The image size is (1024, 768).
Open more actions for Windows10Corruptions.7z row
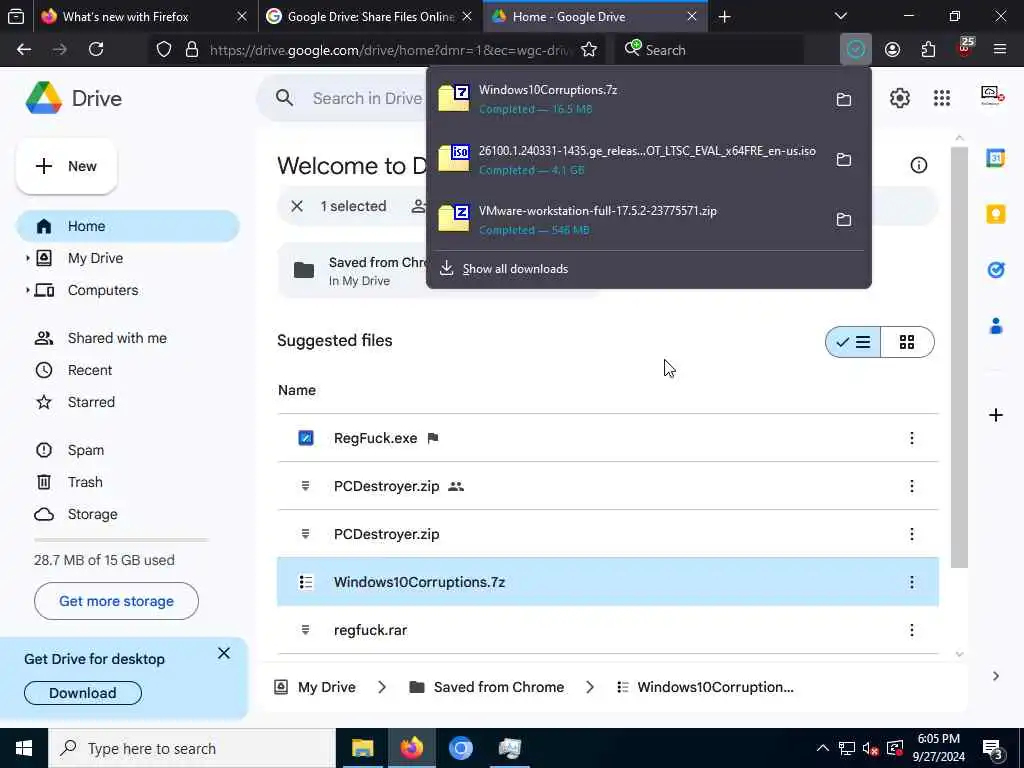click(912, 582)
